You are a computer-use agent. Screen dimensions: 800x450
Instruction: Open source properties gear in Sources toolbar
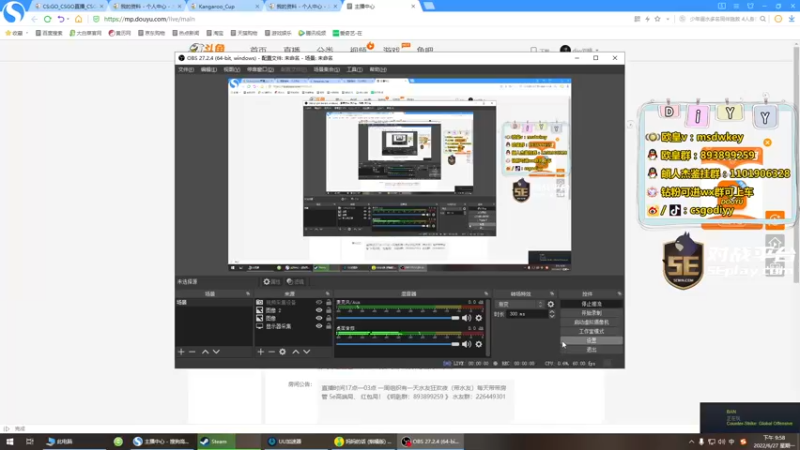(283, 352)
